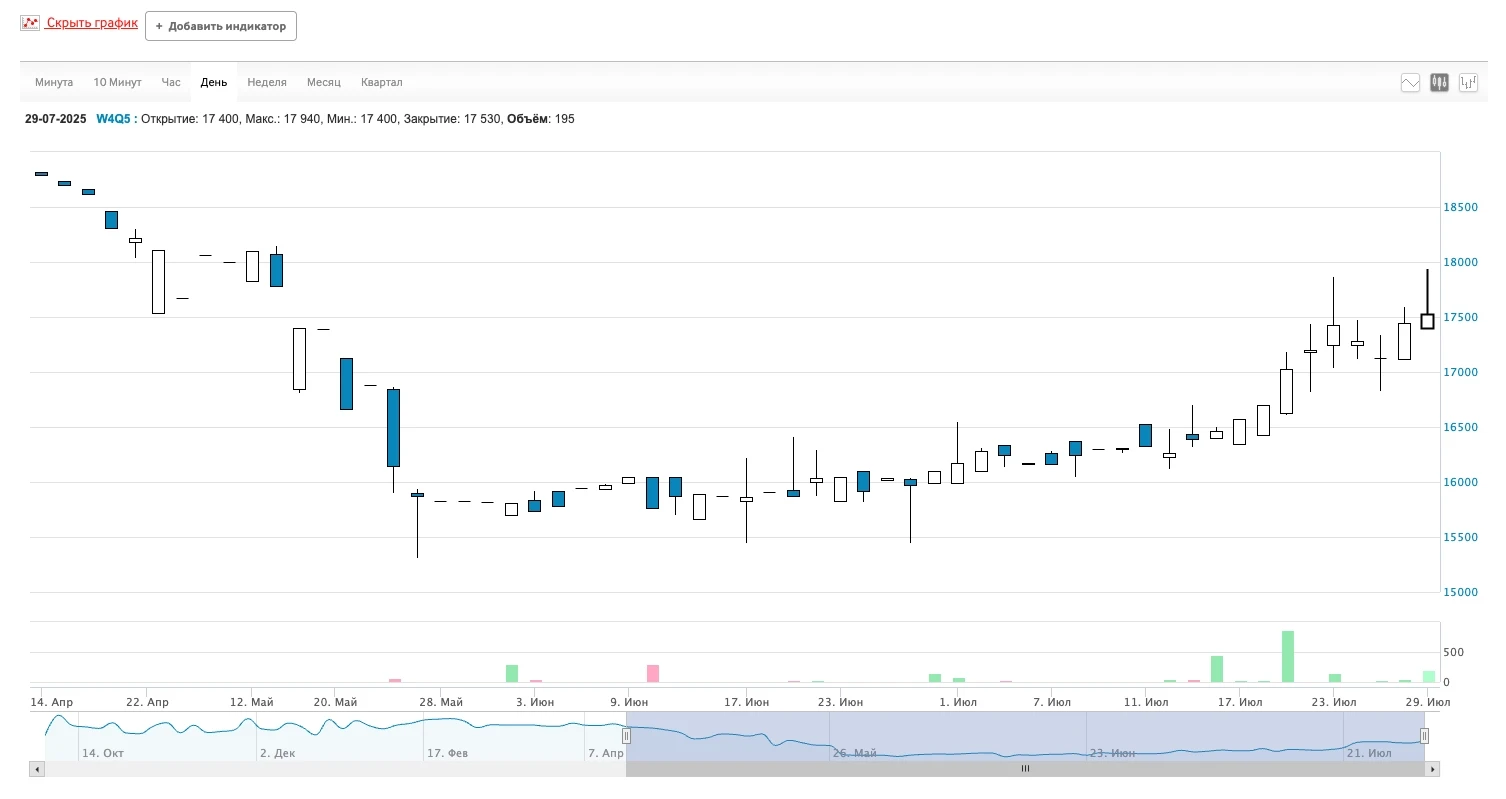Click the right range handle in navigator
The width and height of the screenshot is (1506, 799).
tap(1424, 736)
